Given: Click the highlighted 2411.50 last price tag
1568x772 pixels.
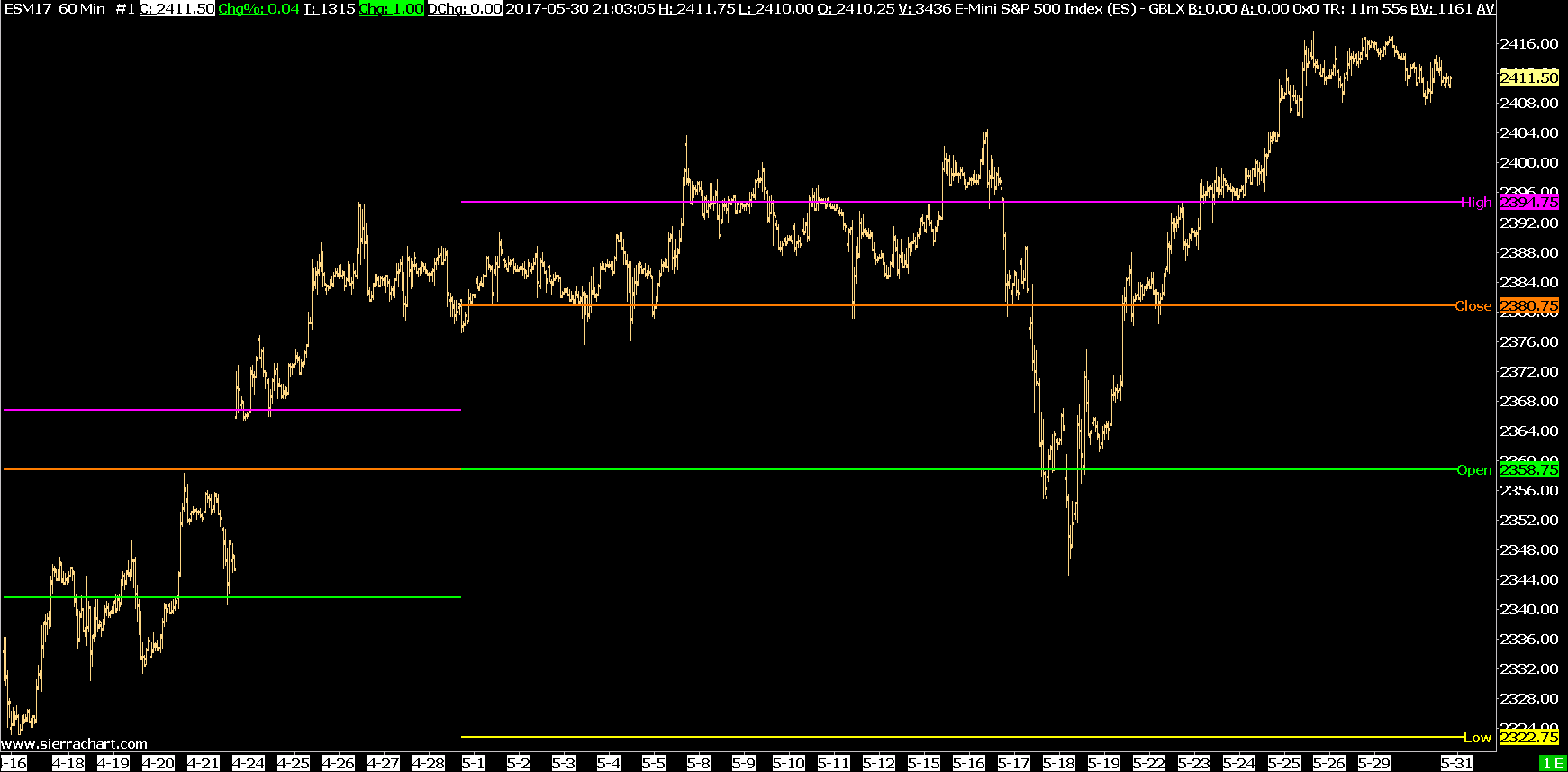Looking at the screenshot, I should tap(1528, 77).
